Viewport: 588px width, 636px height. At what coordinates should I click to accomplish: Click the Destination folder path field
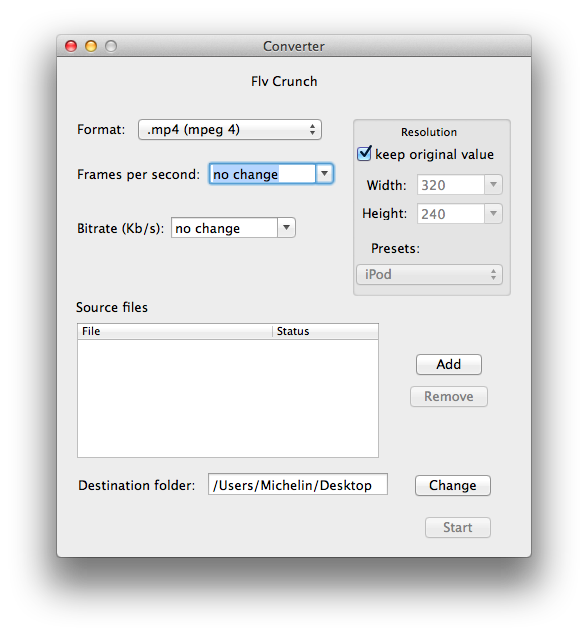(298, 484)
